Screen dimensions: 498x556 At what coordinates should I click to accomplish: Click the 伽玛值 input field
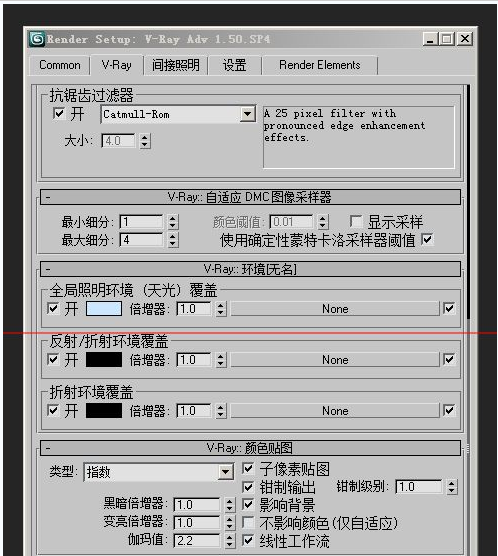point(197,541)
